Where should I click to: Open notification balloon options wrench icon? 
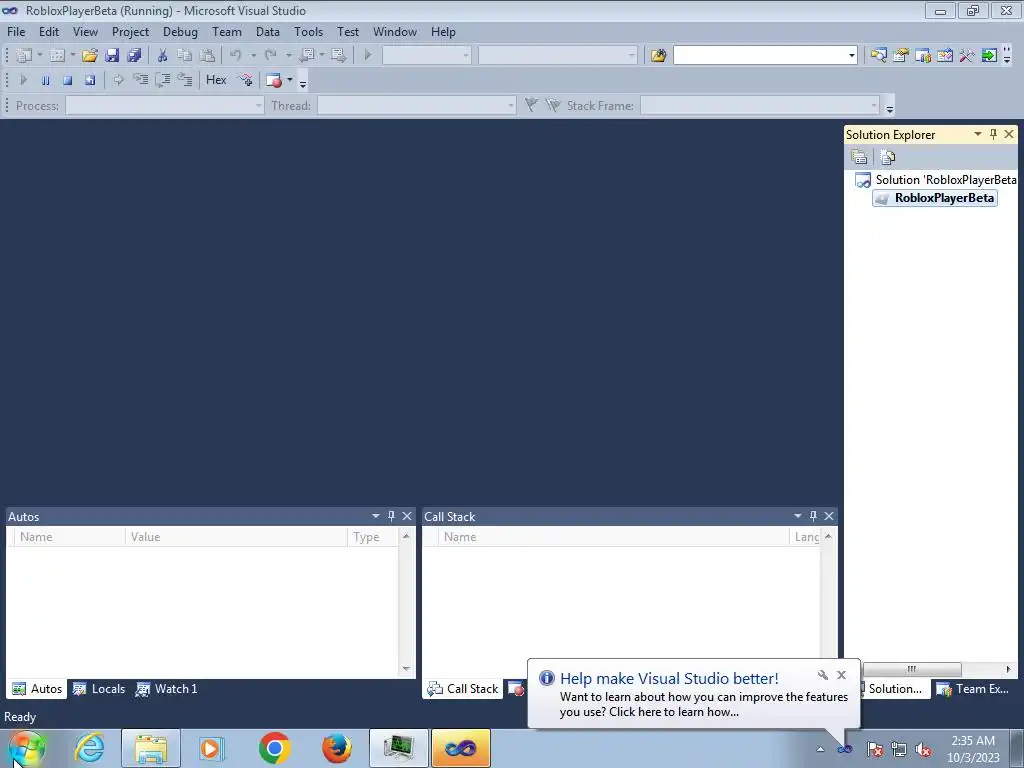tap(823, 675)
